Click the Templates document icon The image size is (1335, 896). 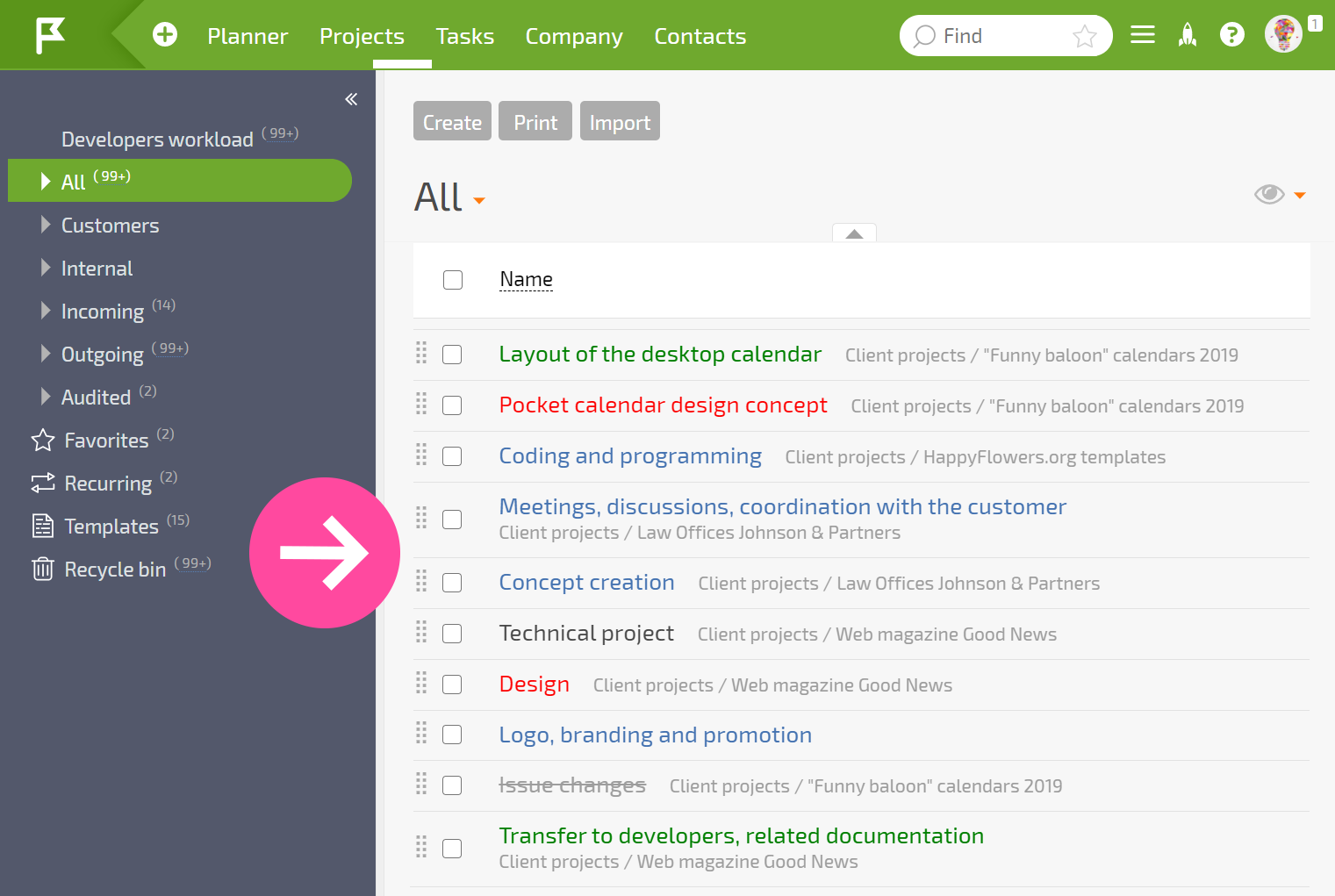[43, 526]
